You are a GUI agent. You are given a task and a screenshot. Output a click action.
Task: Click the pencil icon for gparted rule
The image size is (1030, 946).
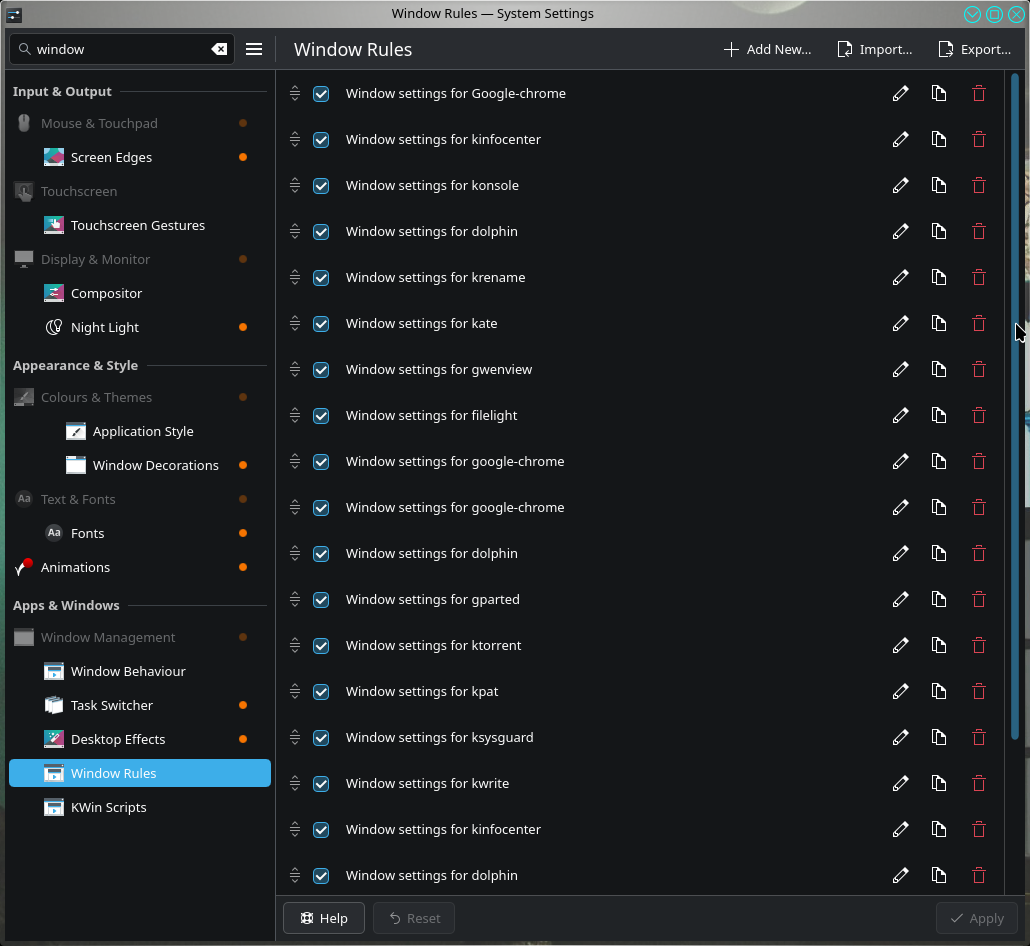coord(900,599)
